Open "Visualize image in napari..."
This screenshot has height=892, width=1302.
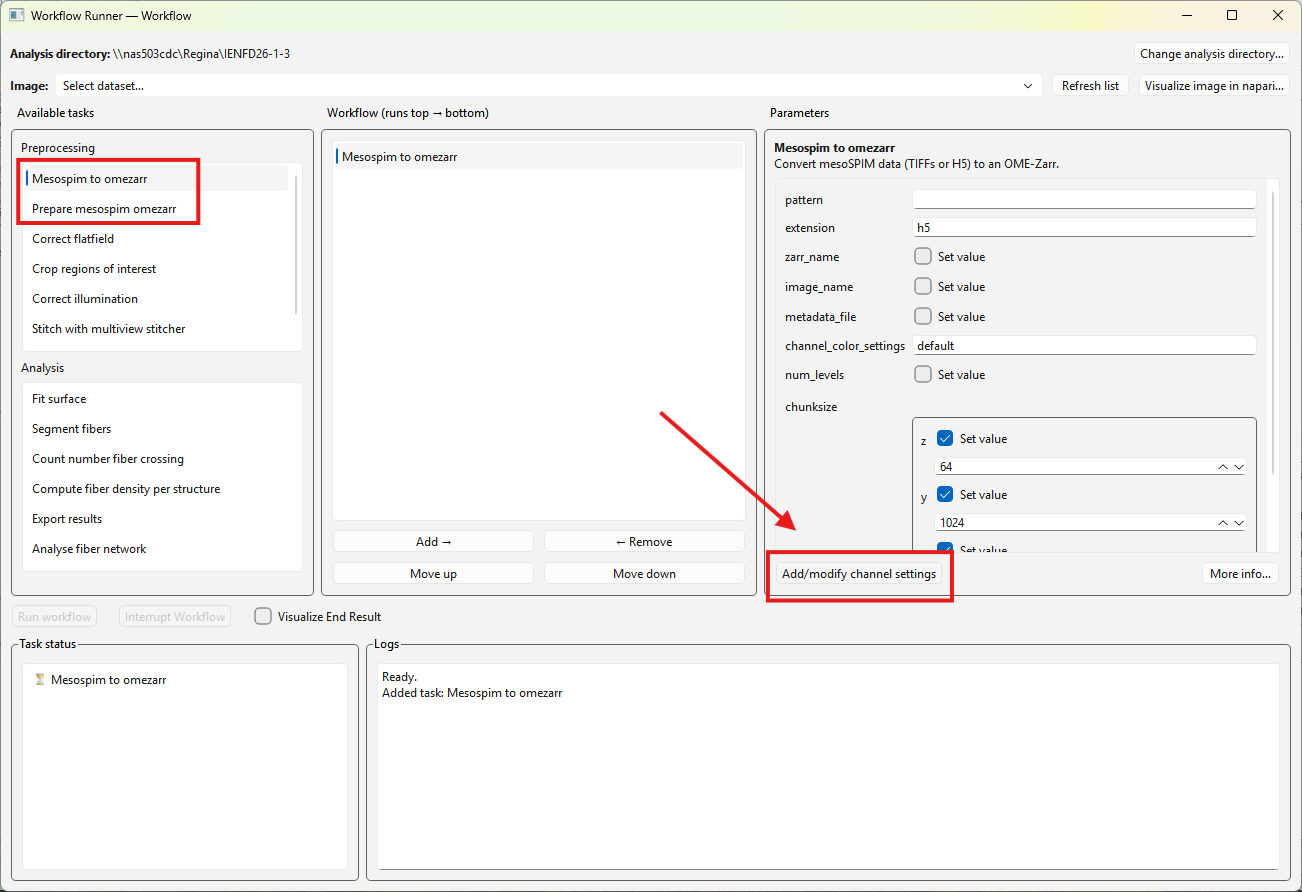coord(1214,85)
